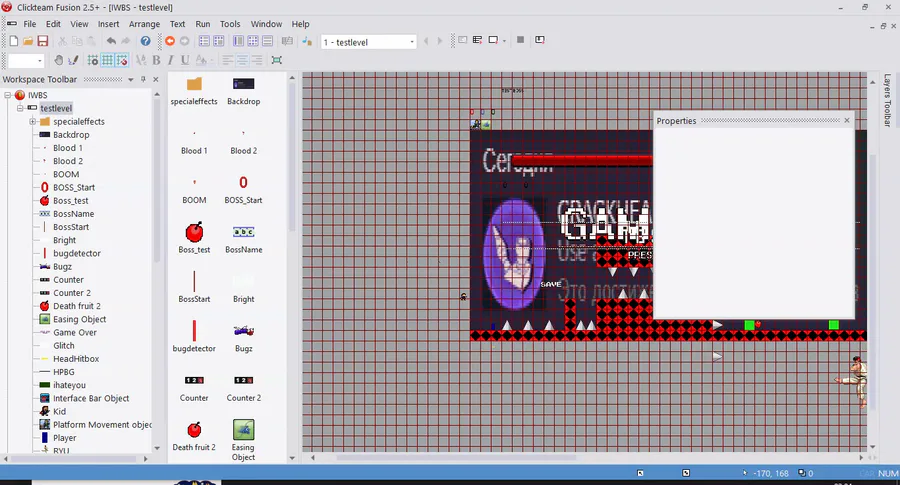Screen dimensions: 900x485
Task: Select the Backdrop object in library
Action: pos(243,91)
